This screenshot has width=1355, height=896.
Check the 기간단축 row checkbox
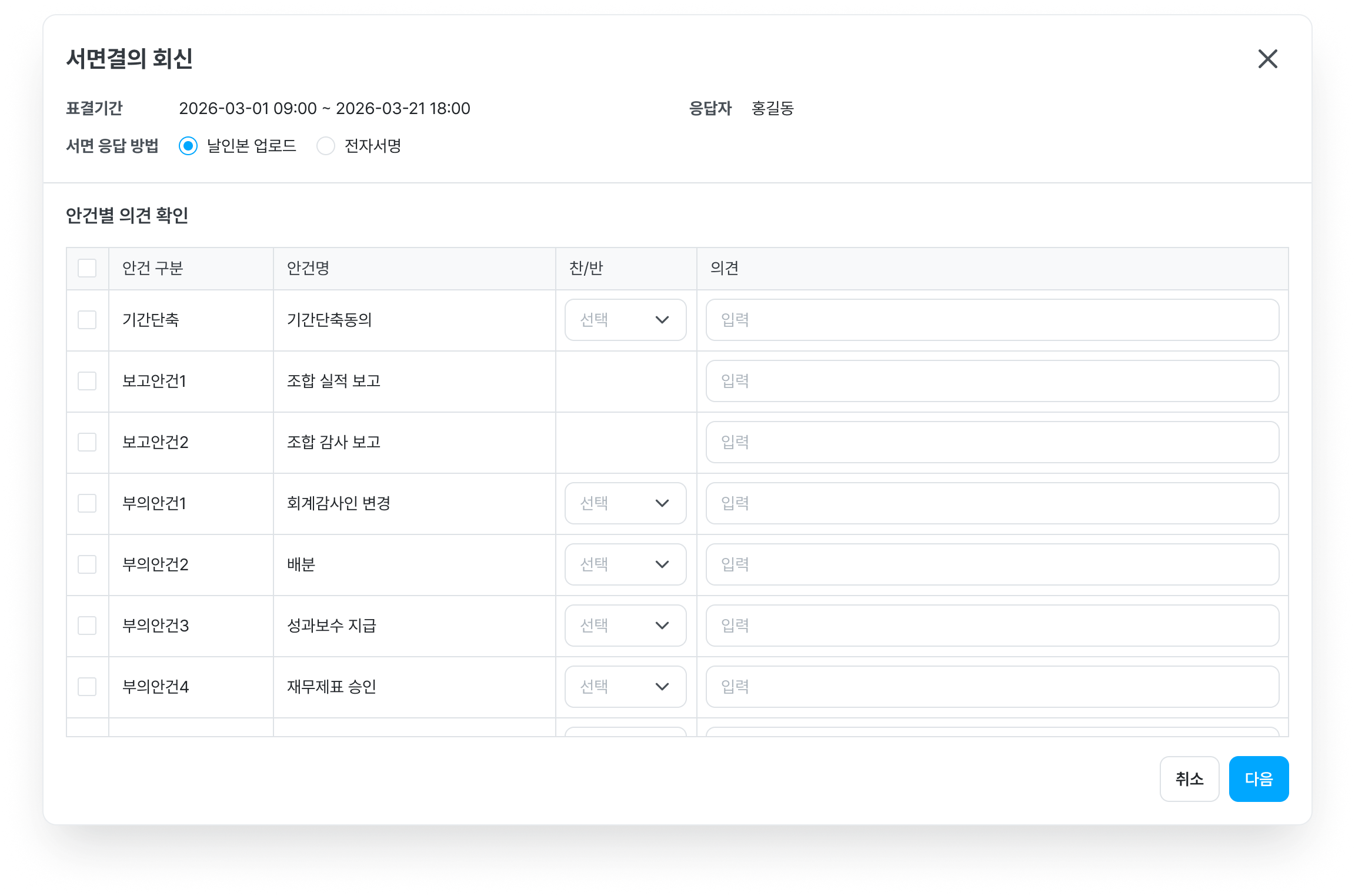tap(87, 320)
